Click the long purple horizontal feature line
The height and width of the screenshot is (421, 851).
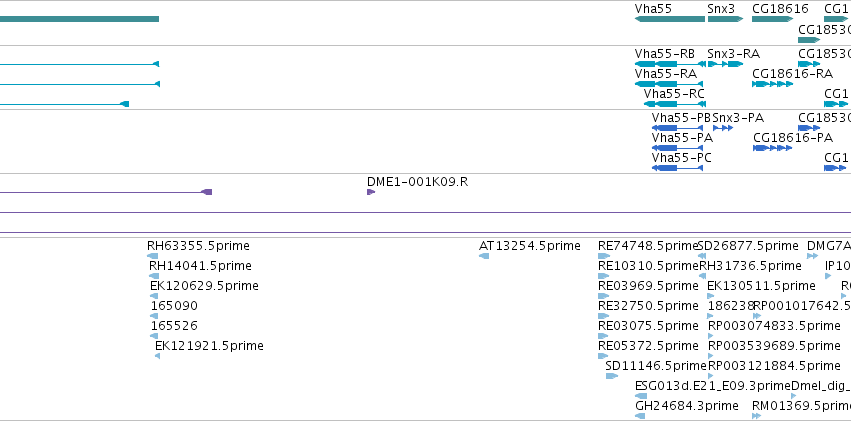tap(425, 212)
